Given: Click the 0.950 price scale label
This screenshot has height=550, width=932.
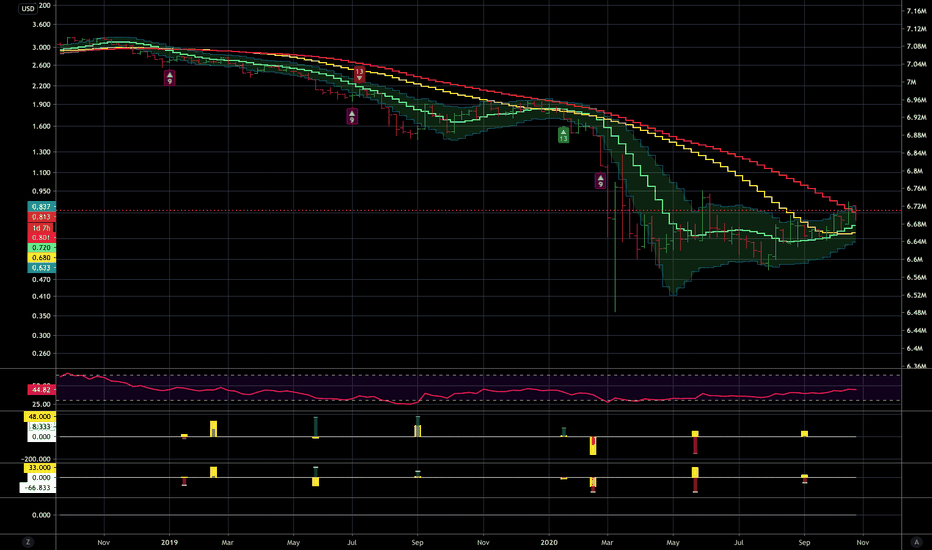Looking at the screenshot, I should pyautogui.click(x=41, y=191).
